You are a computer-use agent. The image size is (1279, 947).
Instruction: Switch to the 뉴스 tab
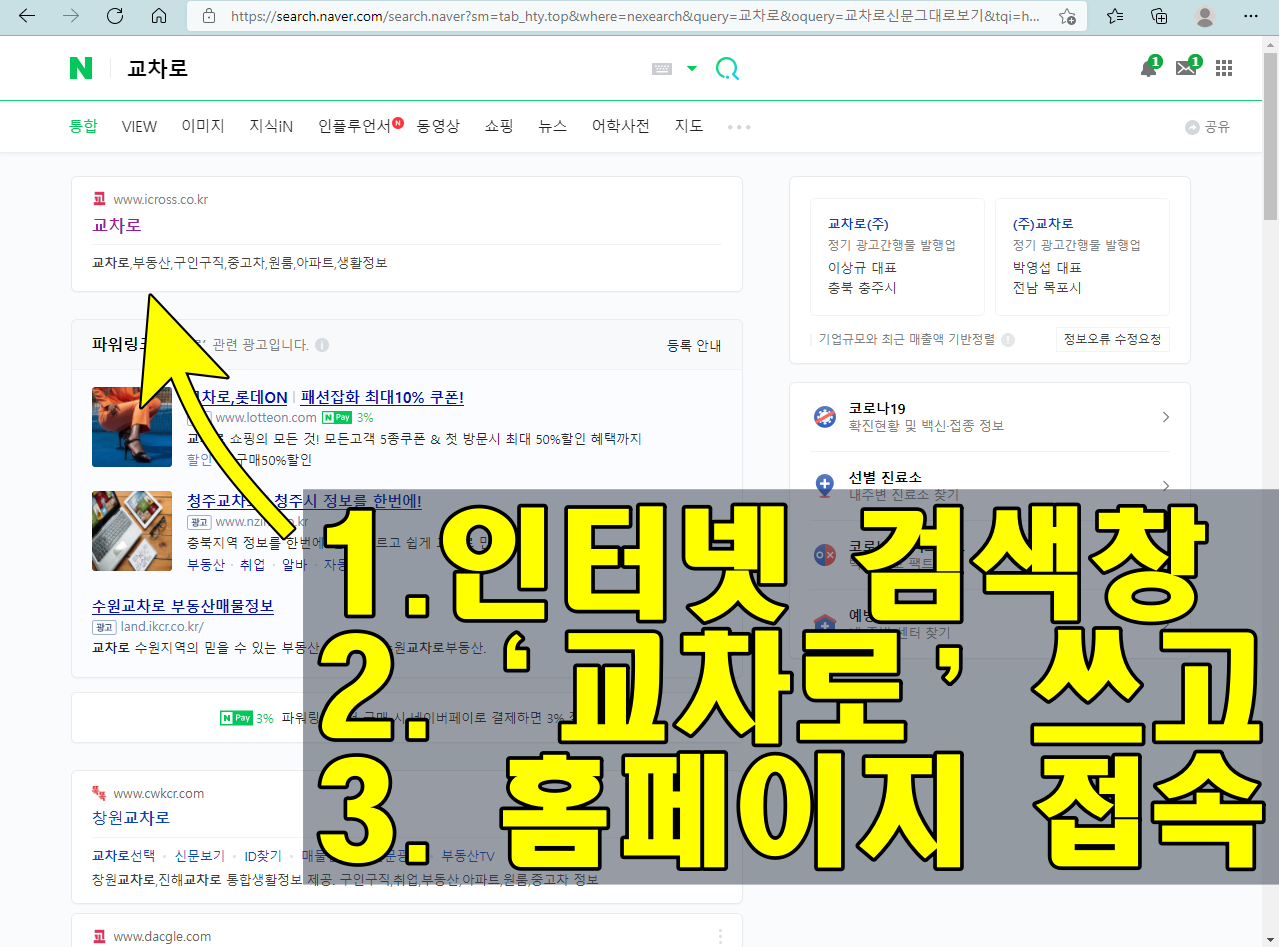click(552, 126)
